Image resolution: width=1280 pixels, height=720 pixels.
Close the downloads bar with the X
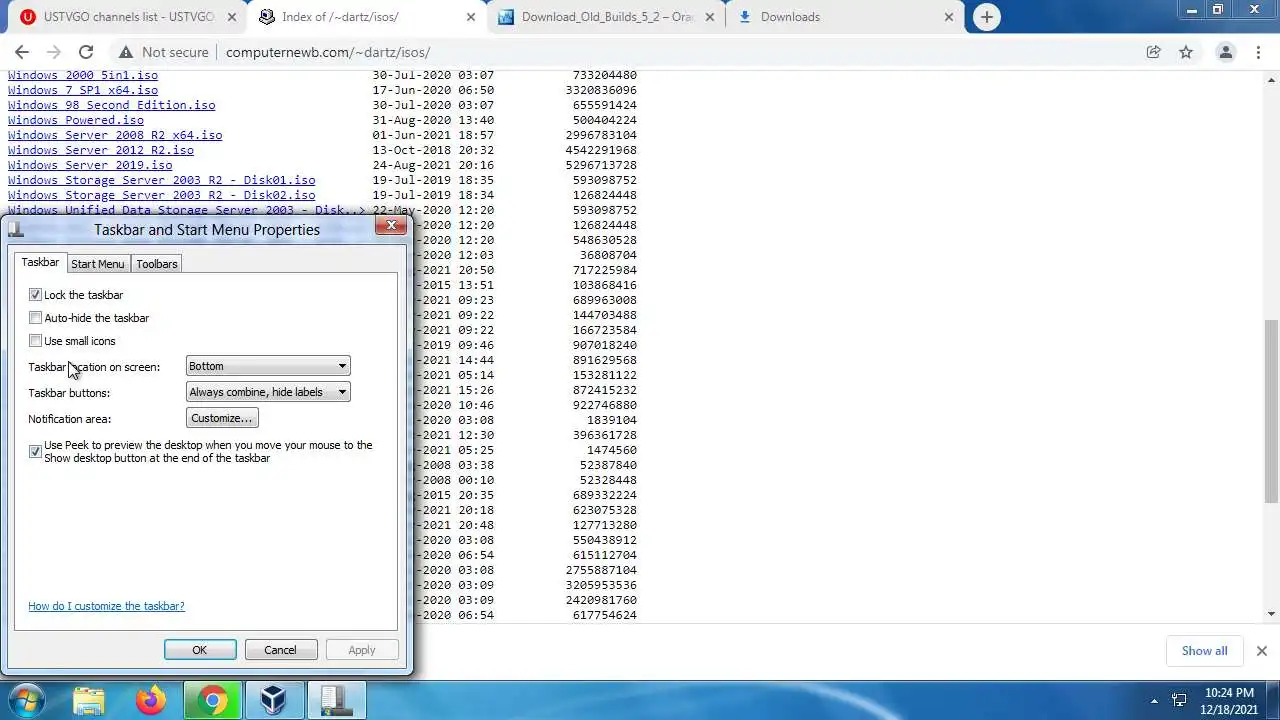click(x=1261, y=651)
